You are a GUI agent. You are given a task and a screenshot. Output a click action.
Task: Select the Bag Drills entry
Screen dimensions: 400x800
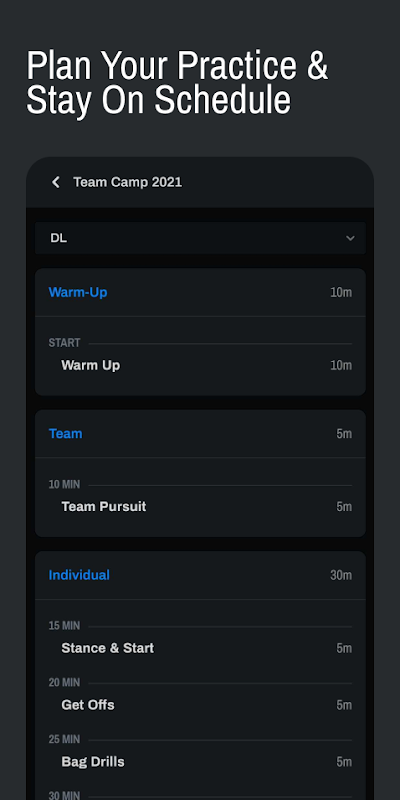(x=200, y=762)
